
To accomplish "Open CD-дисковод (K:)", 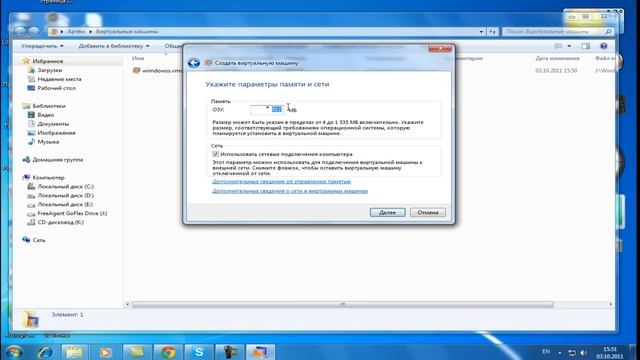I will click(60, 222).
